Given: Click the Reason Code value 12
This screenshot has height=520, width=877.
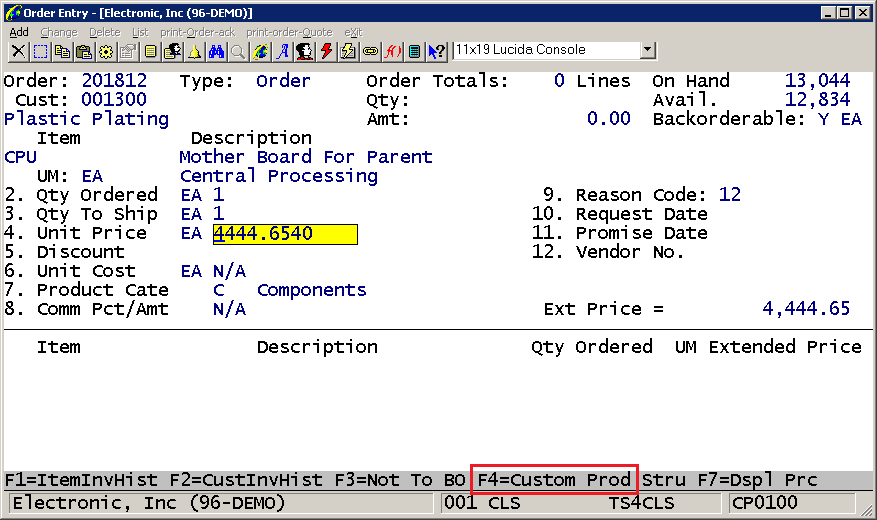Looking at the screenshot, I should pyautogui.click(x=730, y=195).
